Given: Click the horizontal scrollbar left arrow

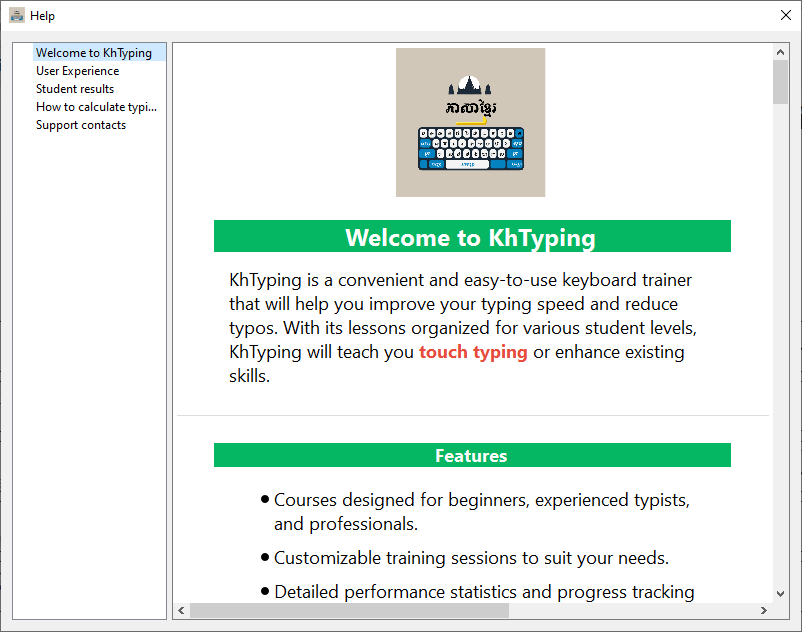Looking at the screenshot, I should pos(181,610).
